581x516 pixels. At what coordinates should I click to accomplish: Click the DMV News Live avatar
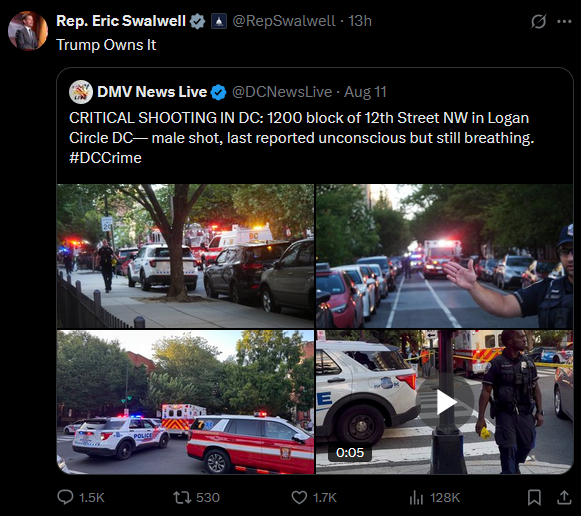(81, 92)
